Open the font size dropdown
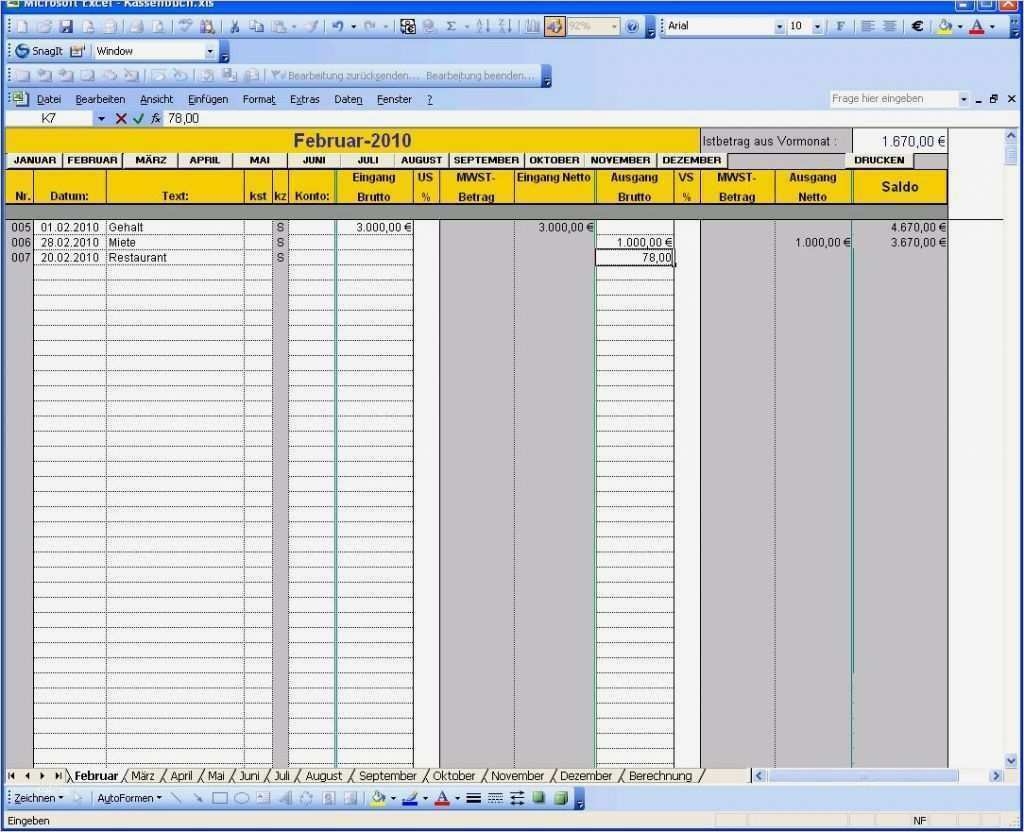Viewport: 1024px width, 832px height. tap(818, 26)
